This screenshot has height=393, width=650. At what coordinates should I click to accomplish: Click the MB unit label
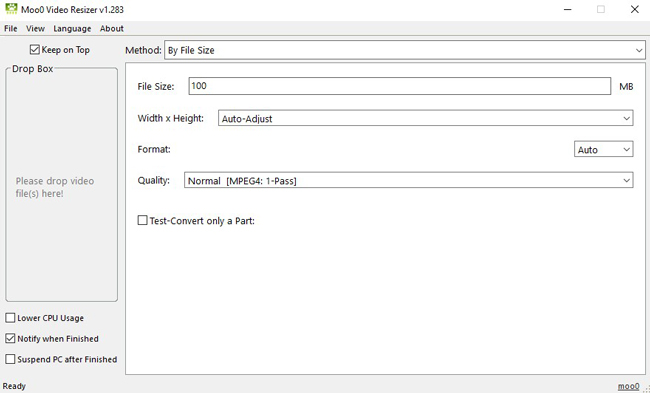pos(626,87)
